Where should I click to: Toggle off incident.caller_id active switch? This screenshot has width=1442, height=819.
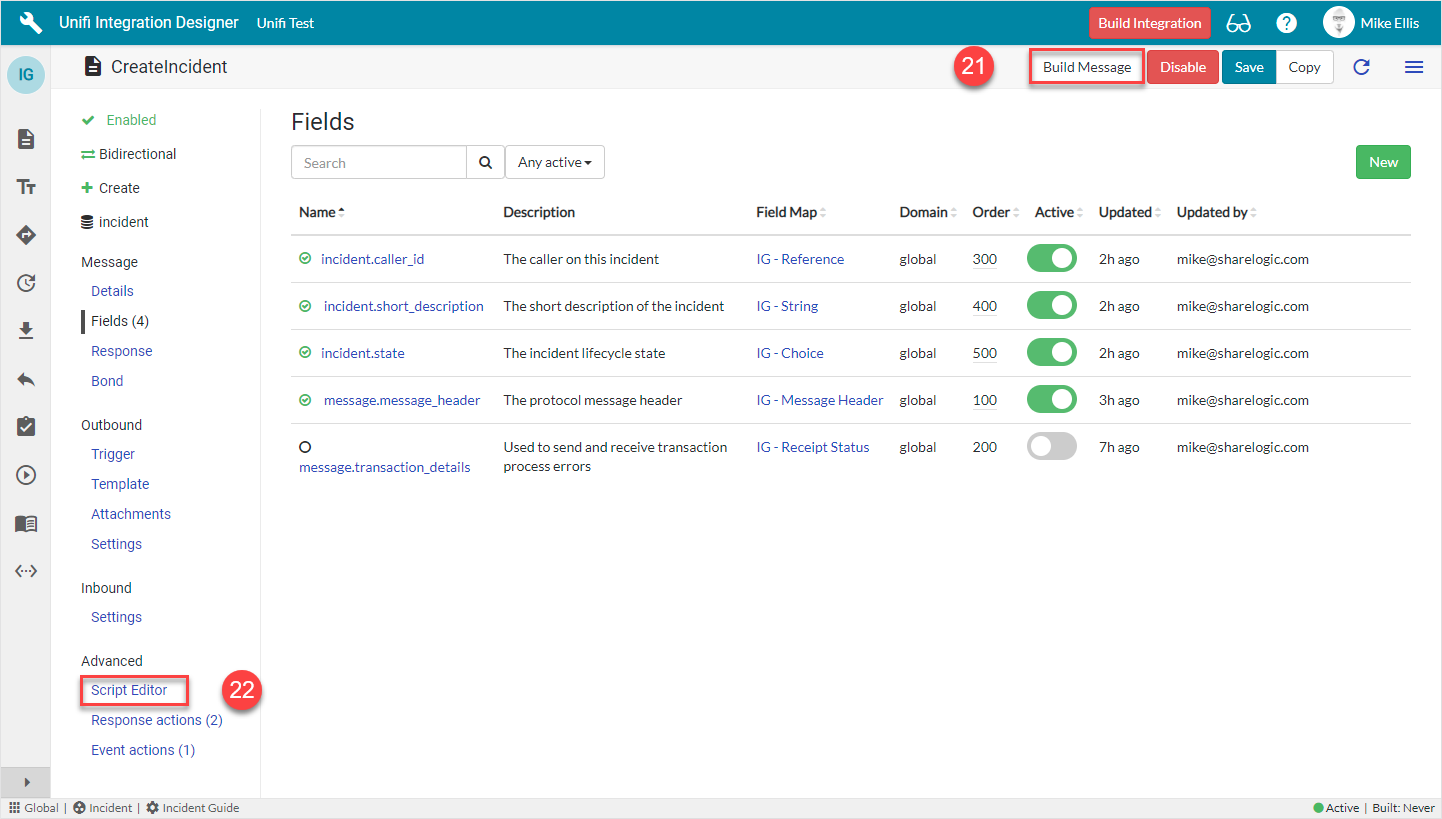click(x=1051, y=259)
